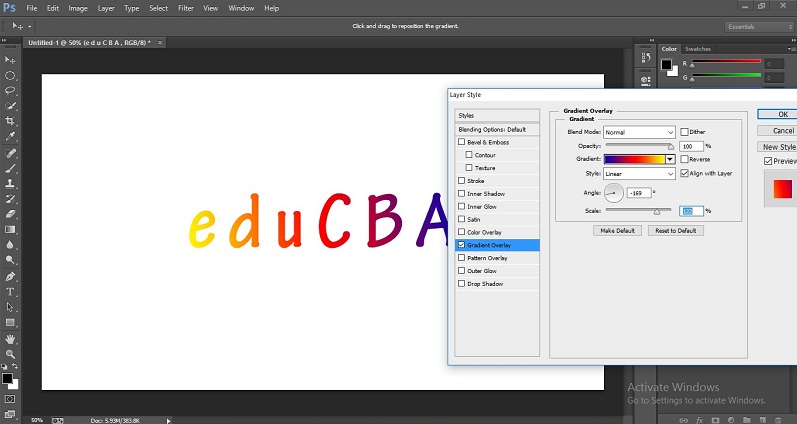Click the add layer mask icon
This screenshot has width=797, height=424.
pos(716,420)
